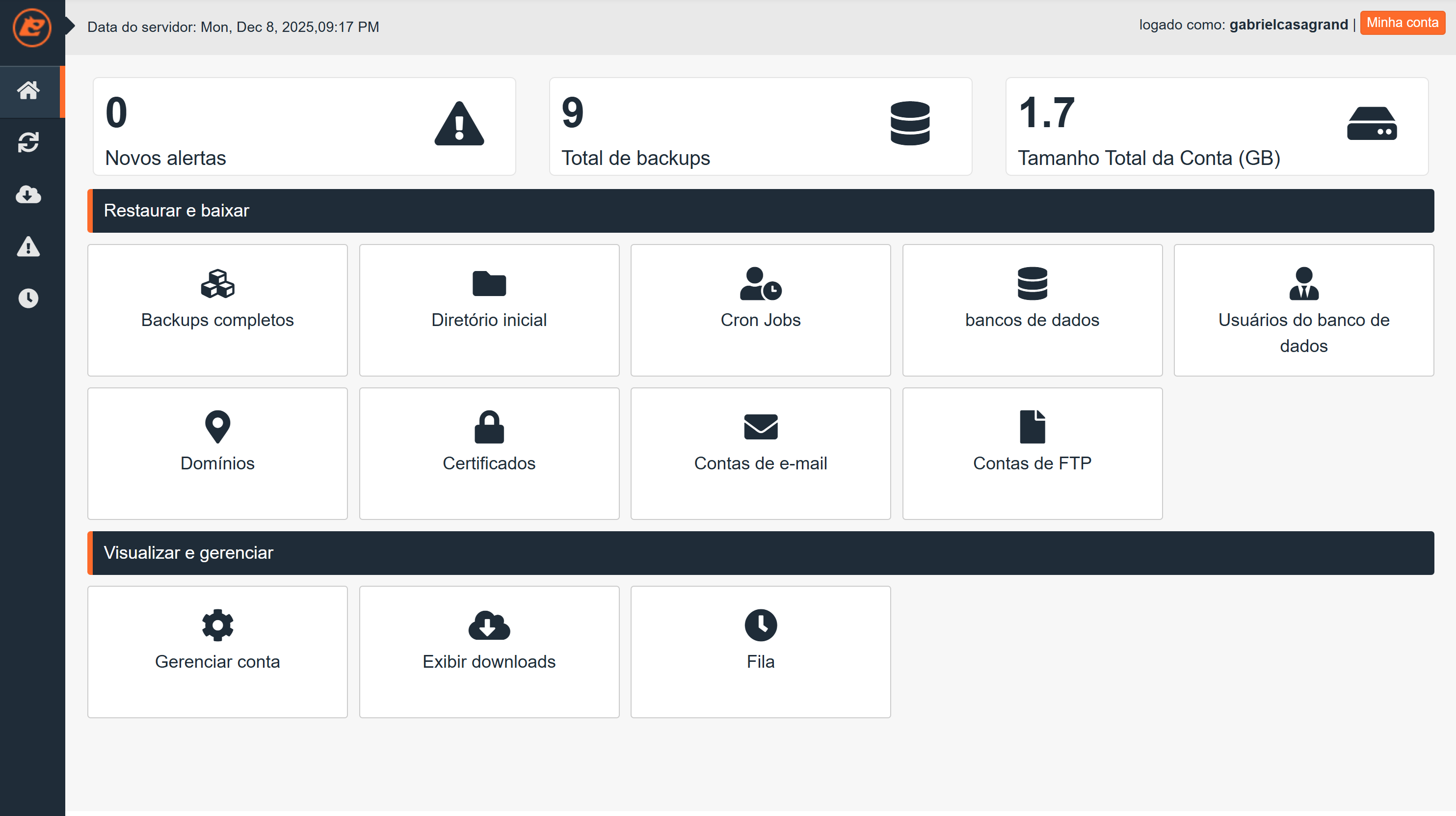Open the Backups completos cubes tile
The image size is (1456, 816).
coord(217,309)
